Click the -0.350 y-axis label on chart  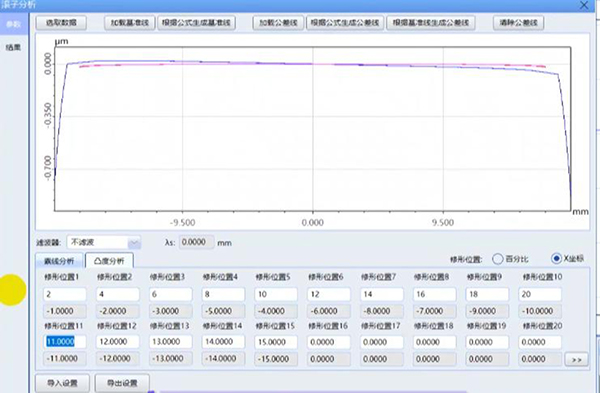[47, 115]
